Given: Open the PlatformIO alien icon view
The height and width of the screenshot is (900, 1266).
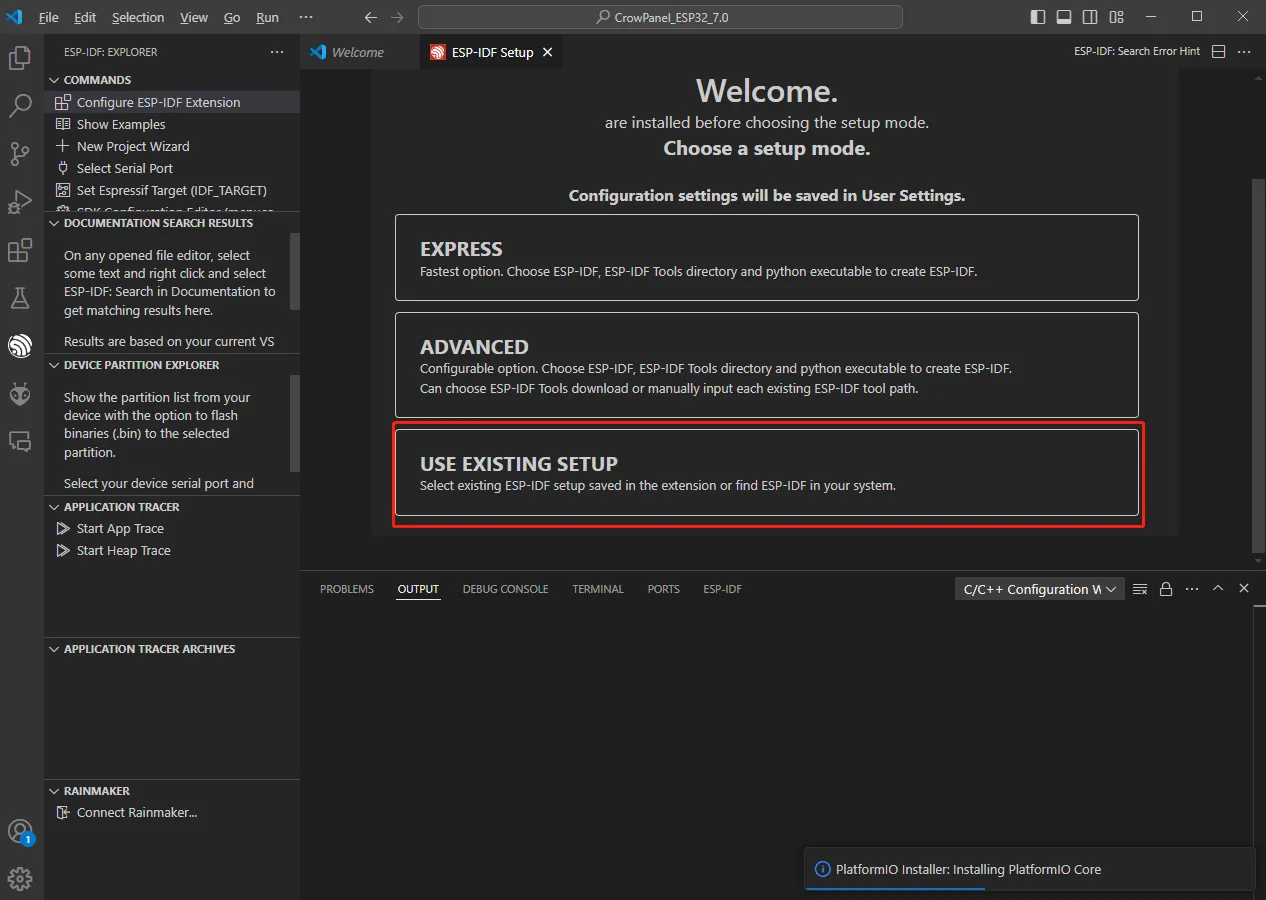Looking at the screenshot, I should [20, 394].
